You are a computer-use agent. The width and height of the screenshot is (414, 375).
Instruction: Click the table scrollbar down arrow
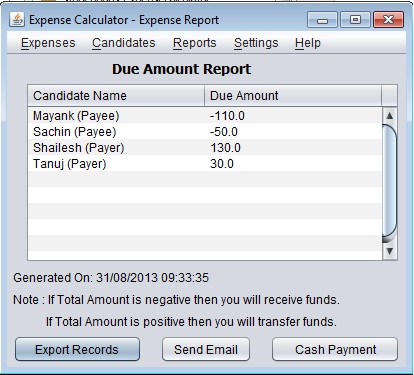tap(389, 251)
